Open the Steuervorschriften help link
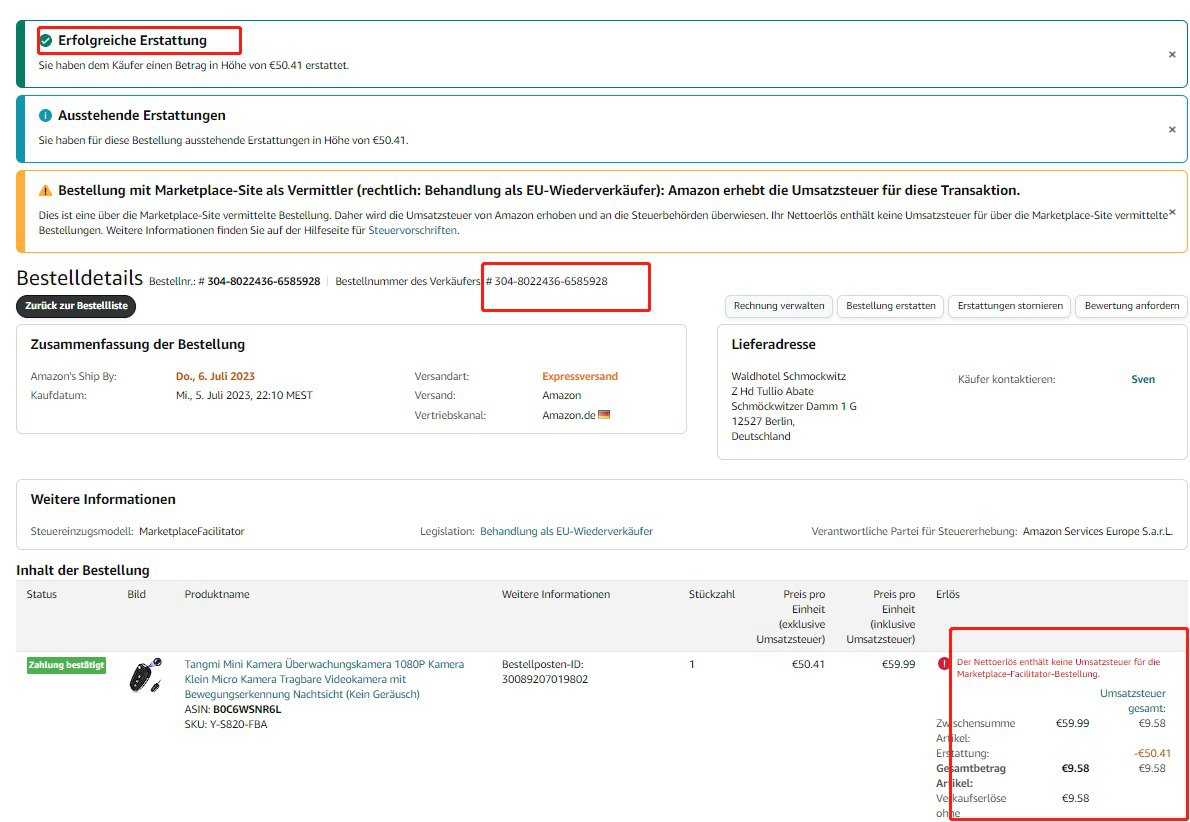Viewport: 1190px width, 822px height. point(413,230)
